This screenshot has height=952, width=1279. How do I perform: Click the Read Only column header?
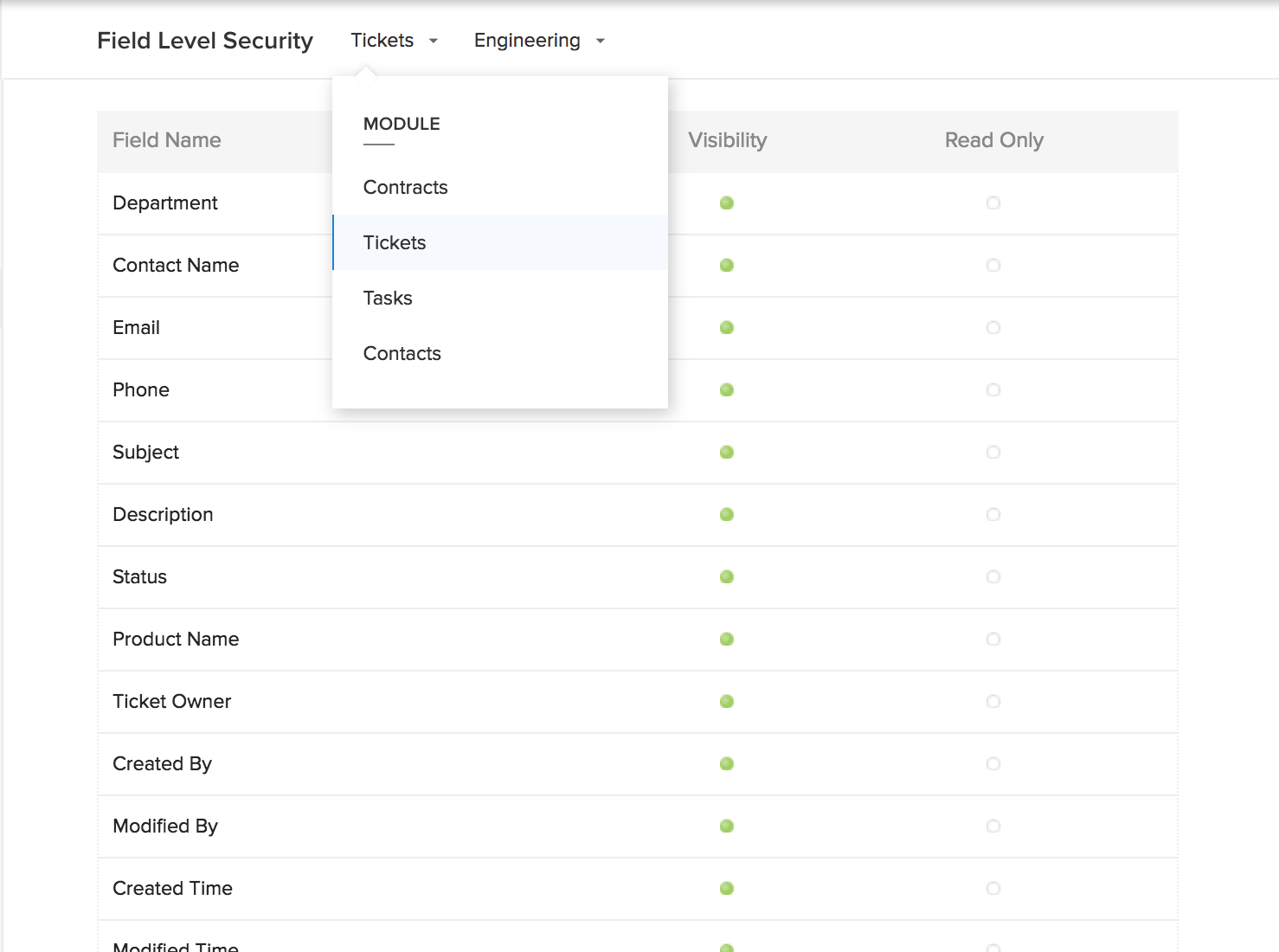993,140
